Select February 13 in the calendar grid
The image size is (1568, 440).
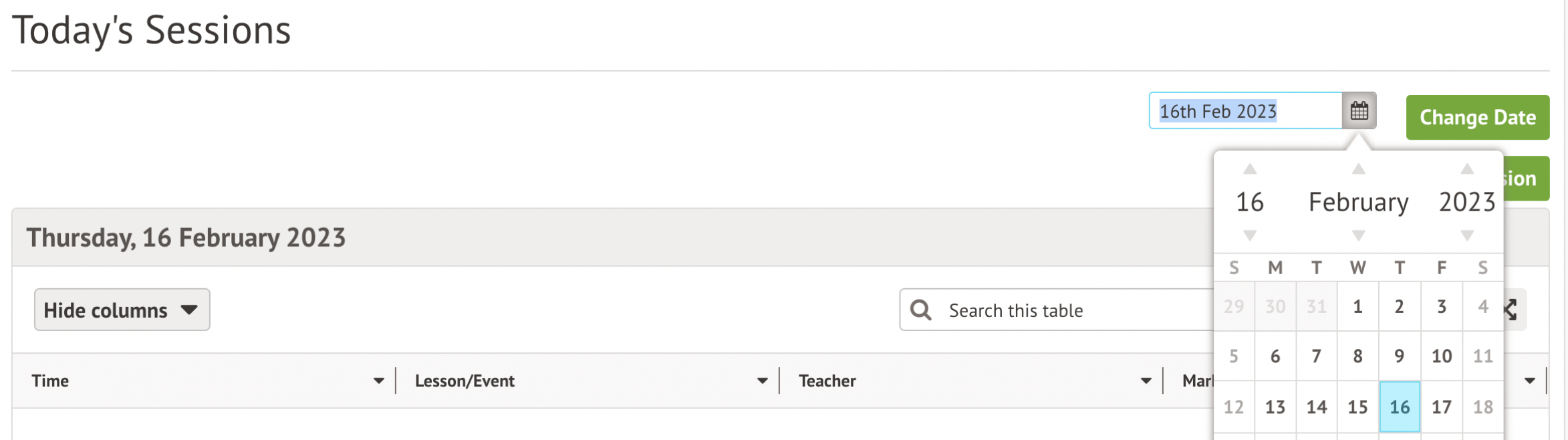pos(1275,407)
